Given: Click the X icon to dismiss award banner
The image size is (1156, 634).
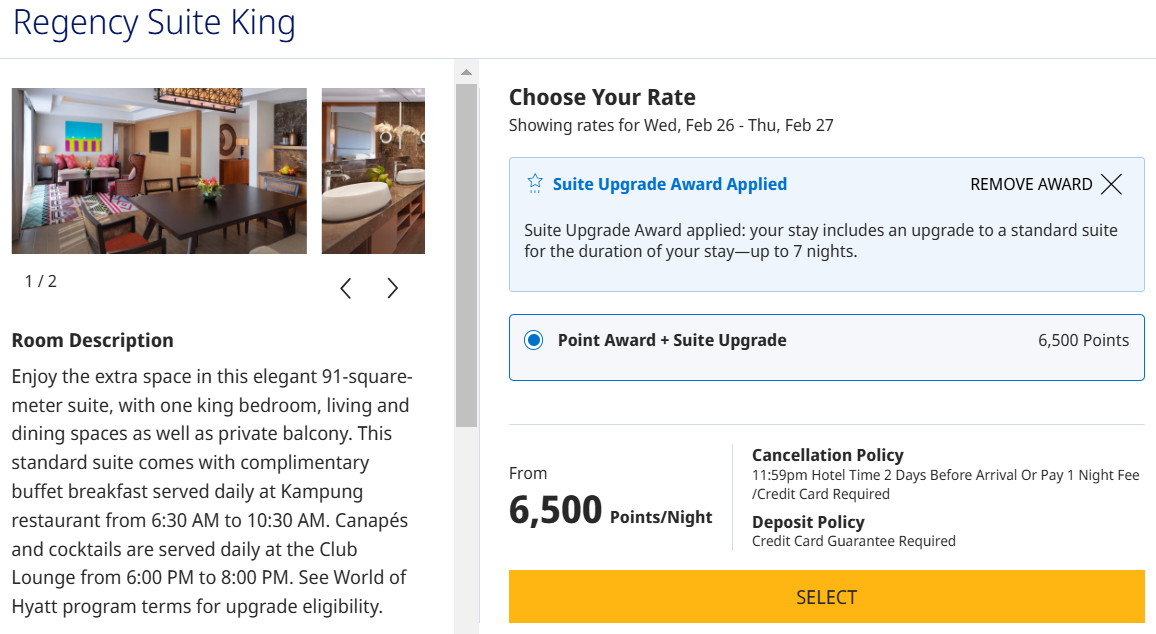Looking at the screenshot, I should (1111, 184).
